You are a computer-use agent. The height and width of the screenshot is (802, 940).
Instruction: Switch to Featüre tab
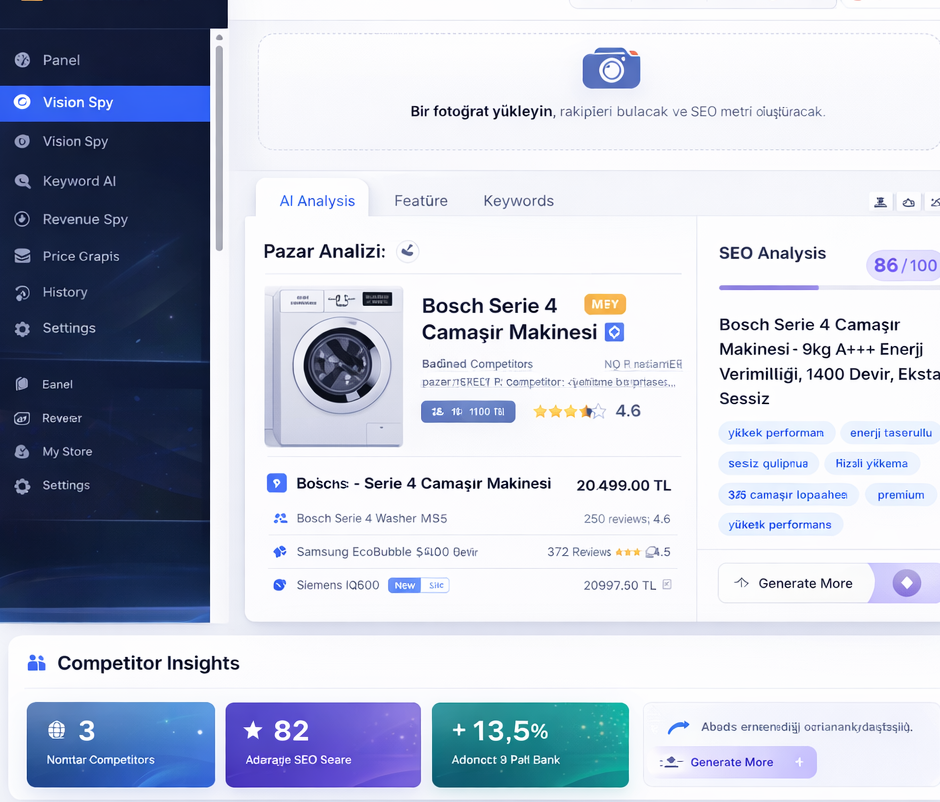click(x=421, y=201)
